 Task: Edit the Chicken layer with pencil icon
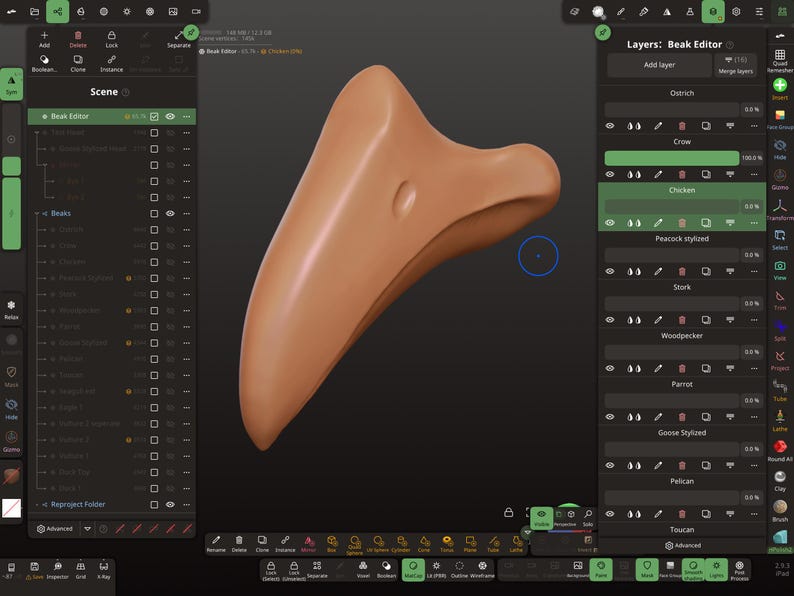[658, 223]
